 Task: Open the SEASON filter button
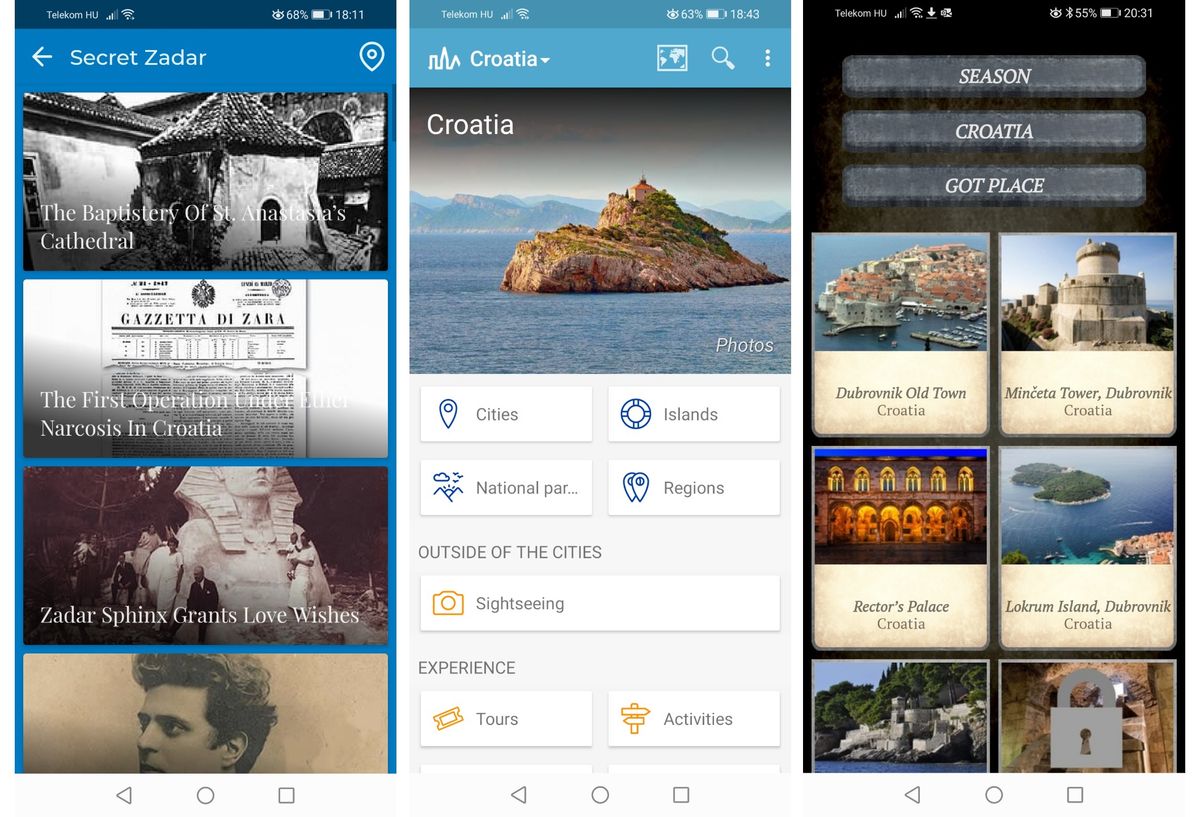(994, 76)
